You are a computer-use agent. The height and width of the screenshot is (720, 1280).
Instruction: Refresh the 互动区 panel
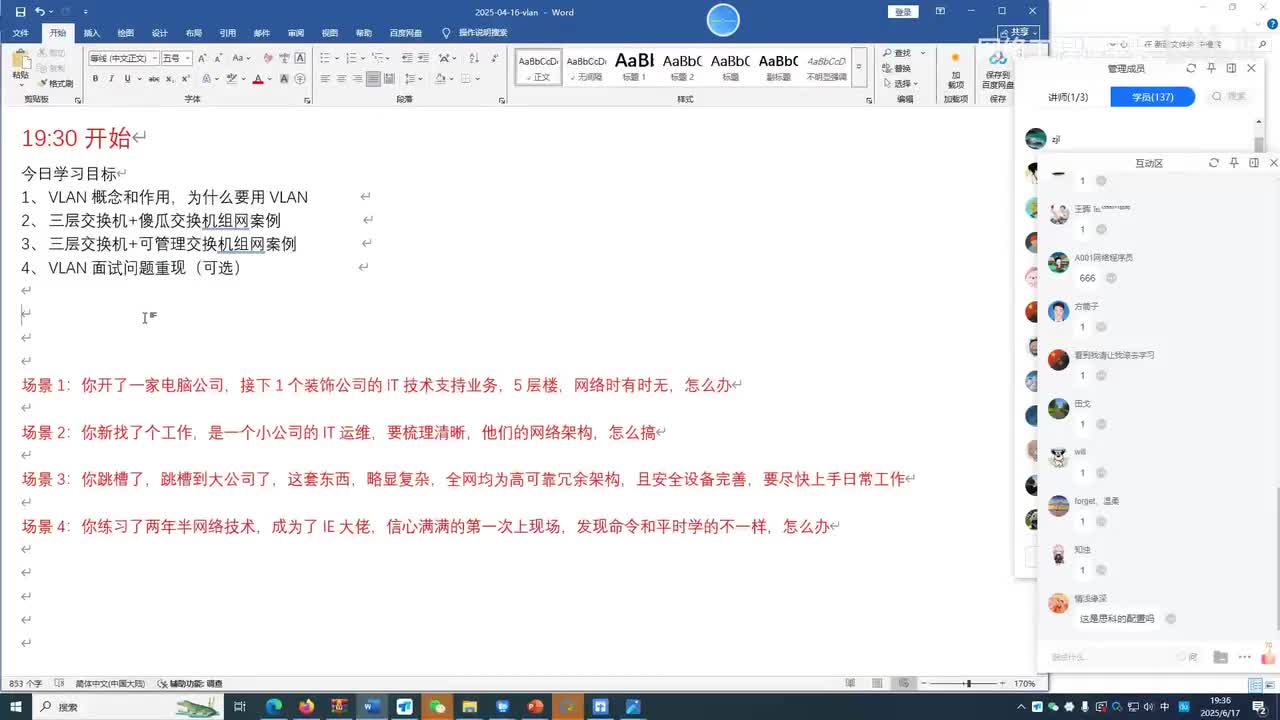pos(1213,163)
